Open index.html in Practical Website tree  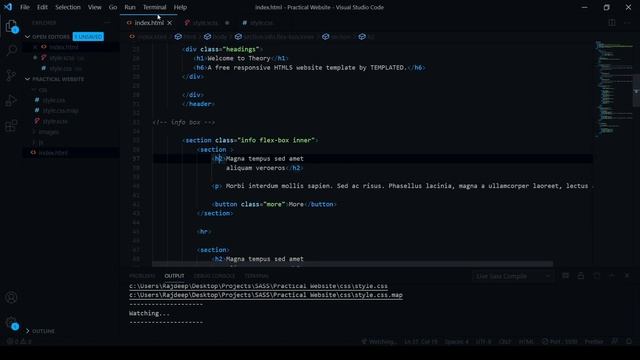pyautogui.click(x=53, y=153)
